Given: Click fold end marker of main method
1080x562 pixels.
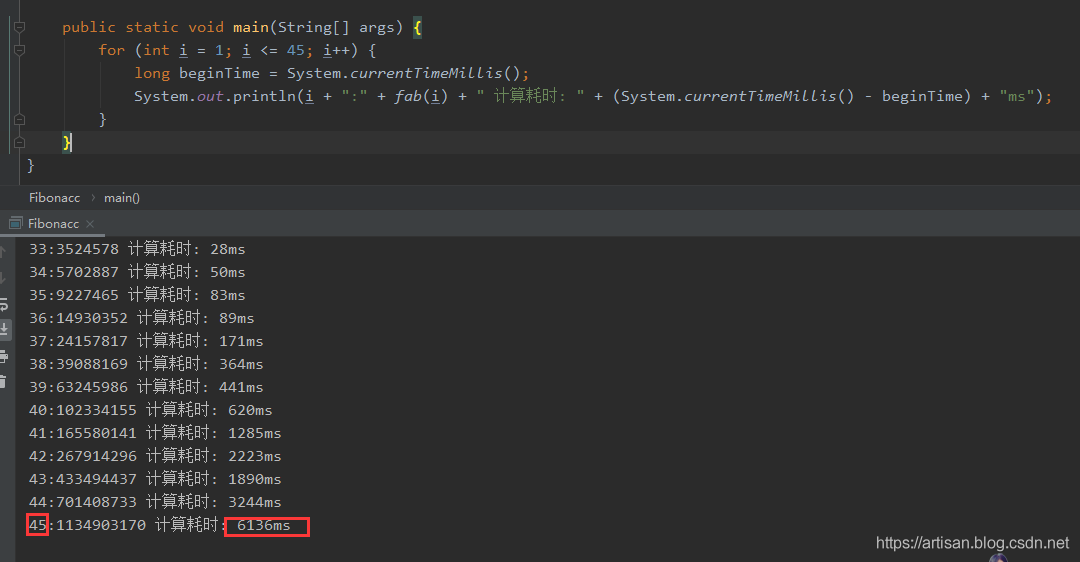Looking at the screenshot, I should (19, 143).
